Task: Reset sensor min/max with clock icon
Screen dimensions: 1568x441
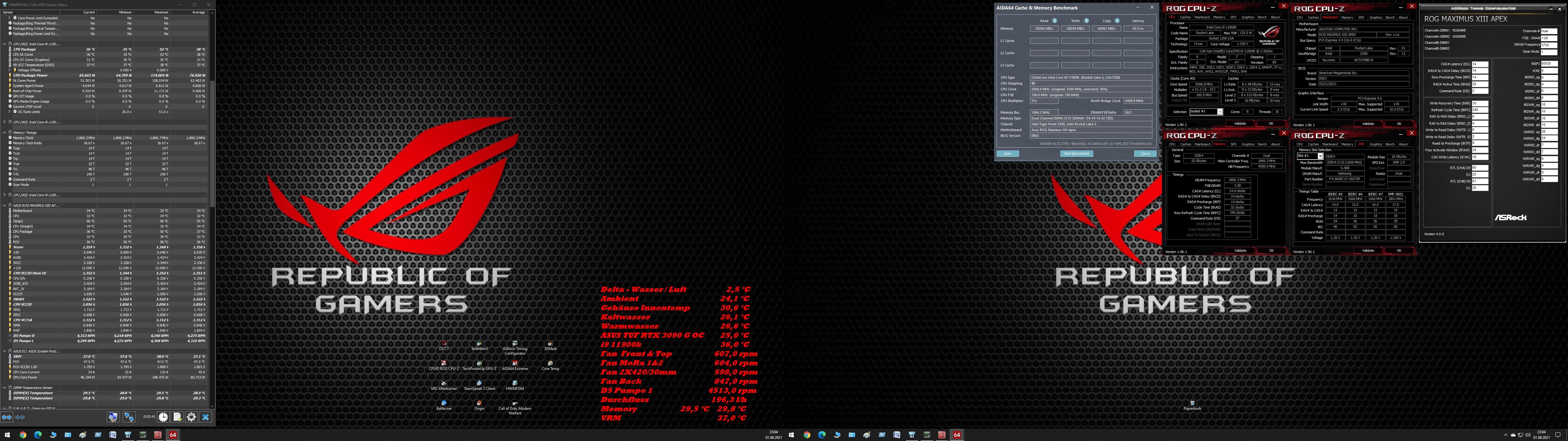Action: pos(163,417)
